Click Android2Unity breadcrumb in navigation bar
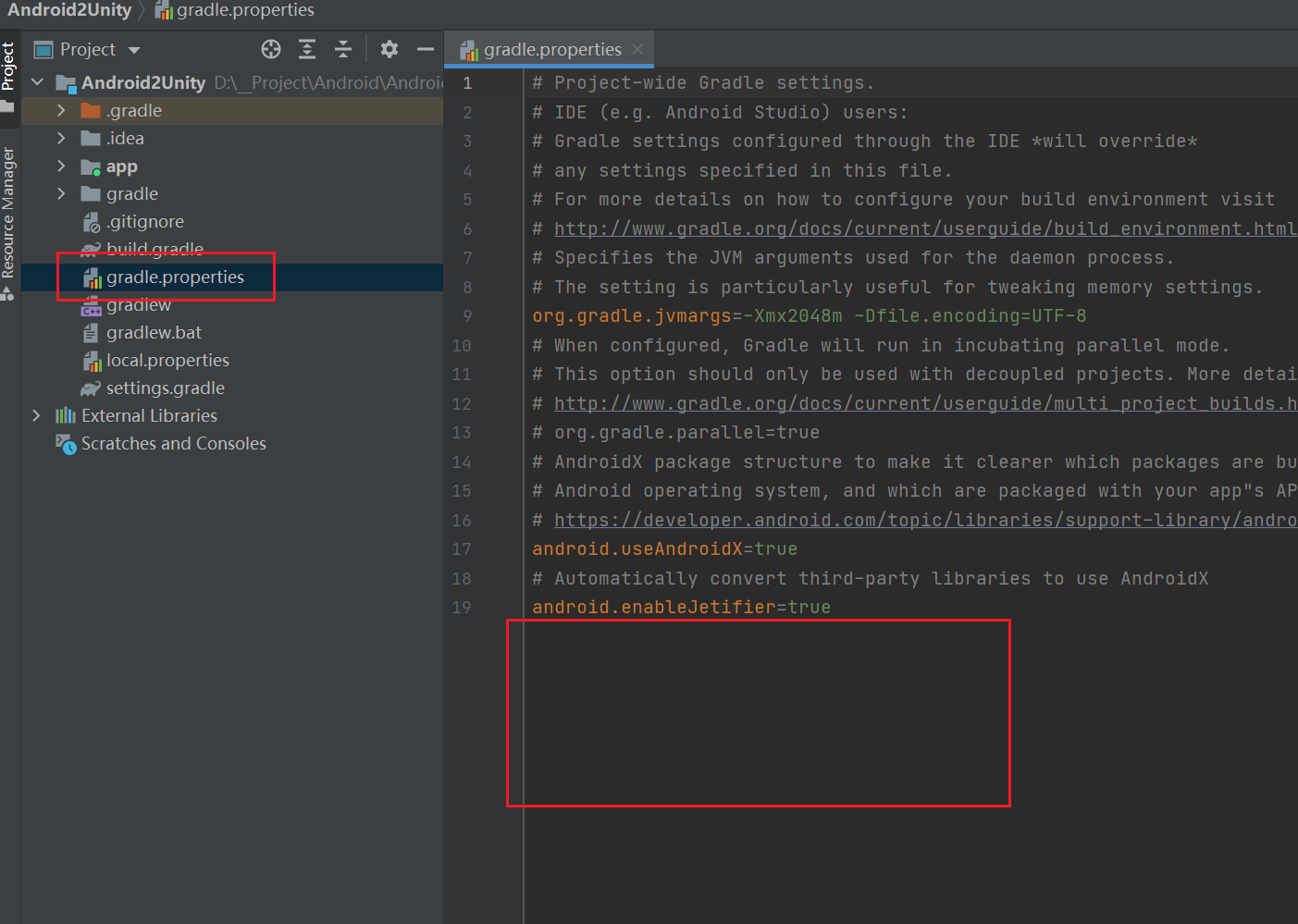1298x924 pixels. 70,10
